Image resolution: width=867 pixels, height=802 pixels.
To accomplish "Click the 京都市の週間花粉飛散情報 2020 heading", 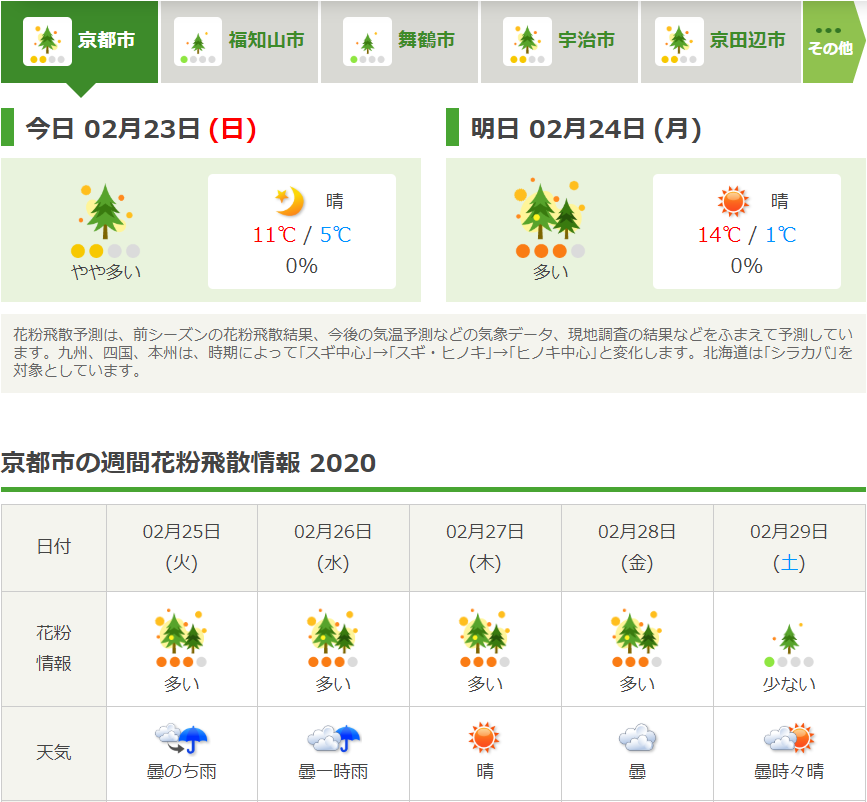I will [188, 462].
